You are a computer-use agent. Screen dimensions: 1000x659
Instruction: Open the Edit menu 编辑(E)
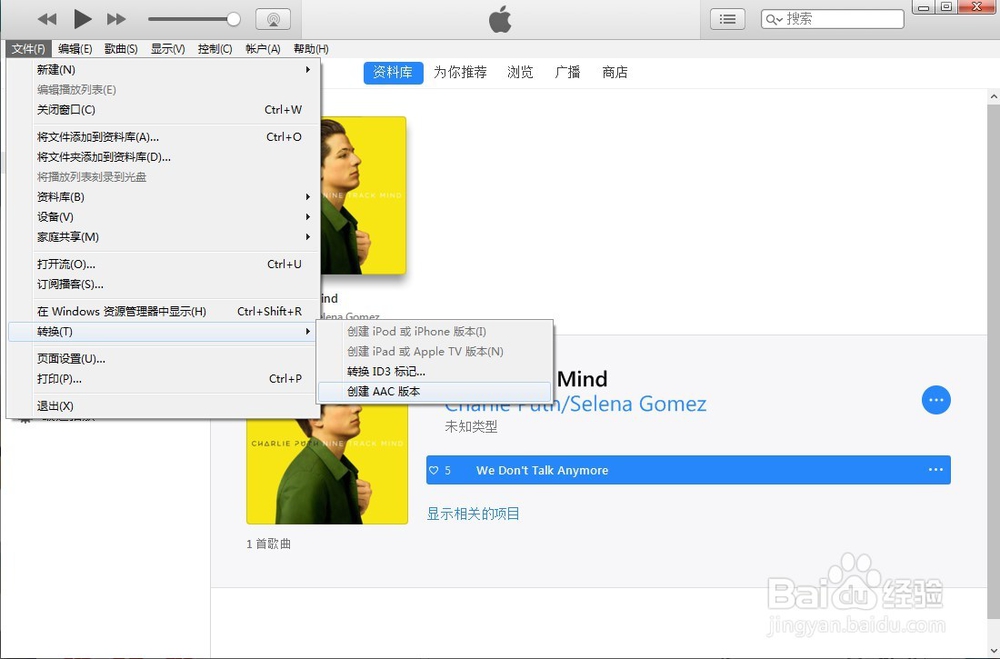[75, 48]
